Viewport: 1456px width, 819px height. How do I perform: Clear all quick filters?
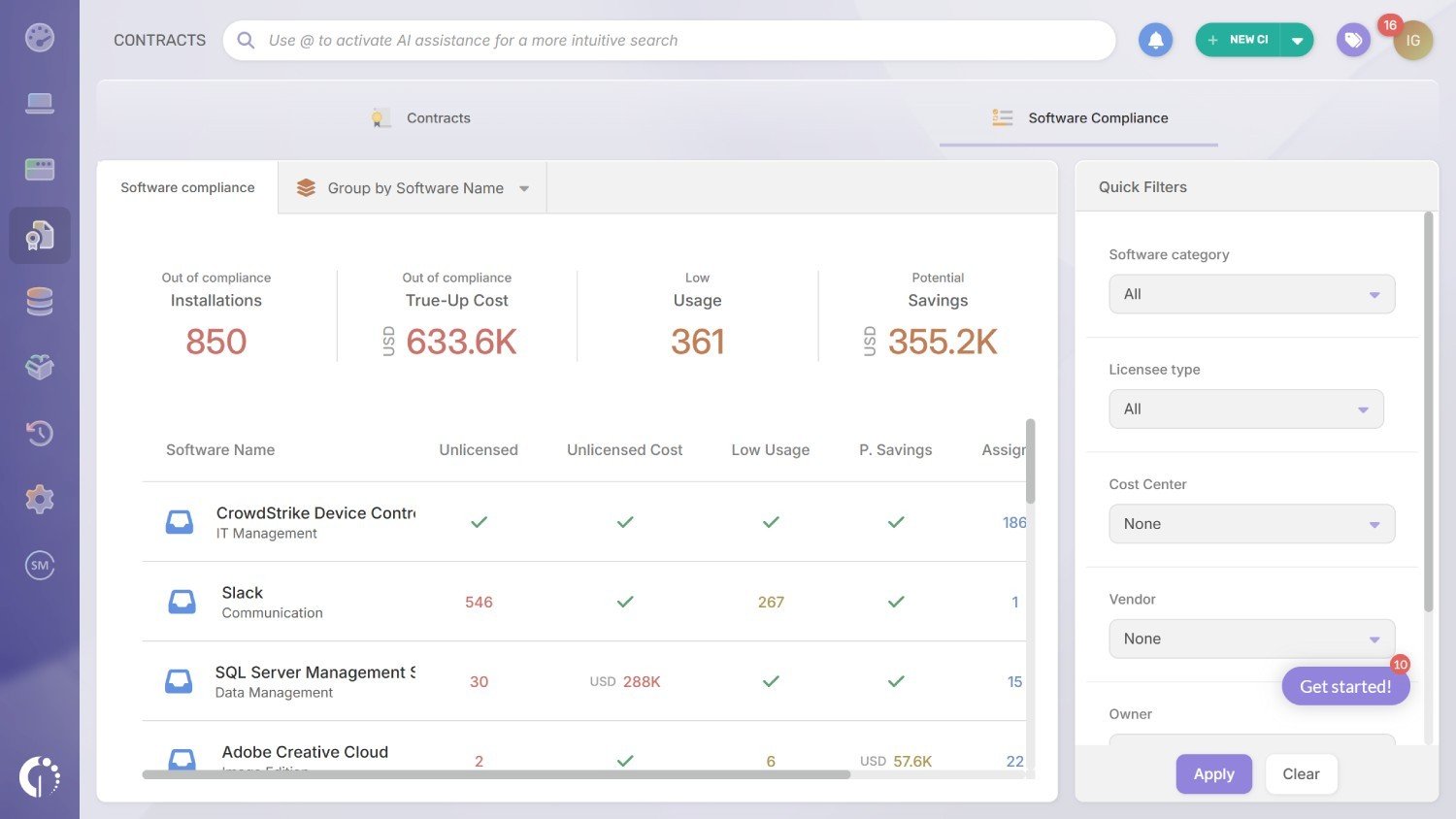(1301, 773)
